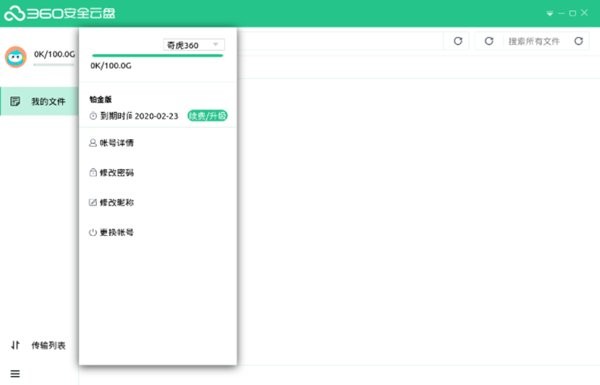This screenshot has height=385, width=600.
Task: Select 帐号详情 account details
Action: pos(111,143)
